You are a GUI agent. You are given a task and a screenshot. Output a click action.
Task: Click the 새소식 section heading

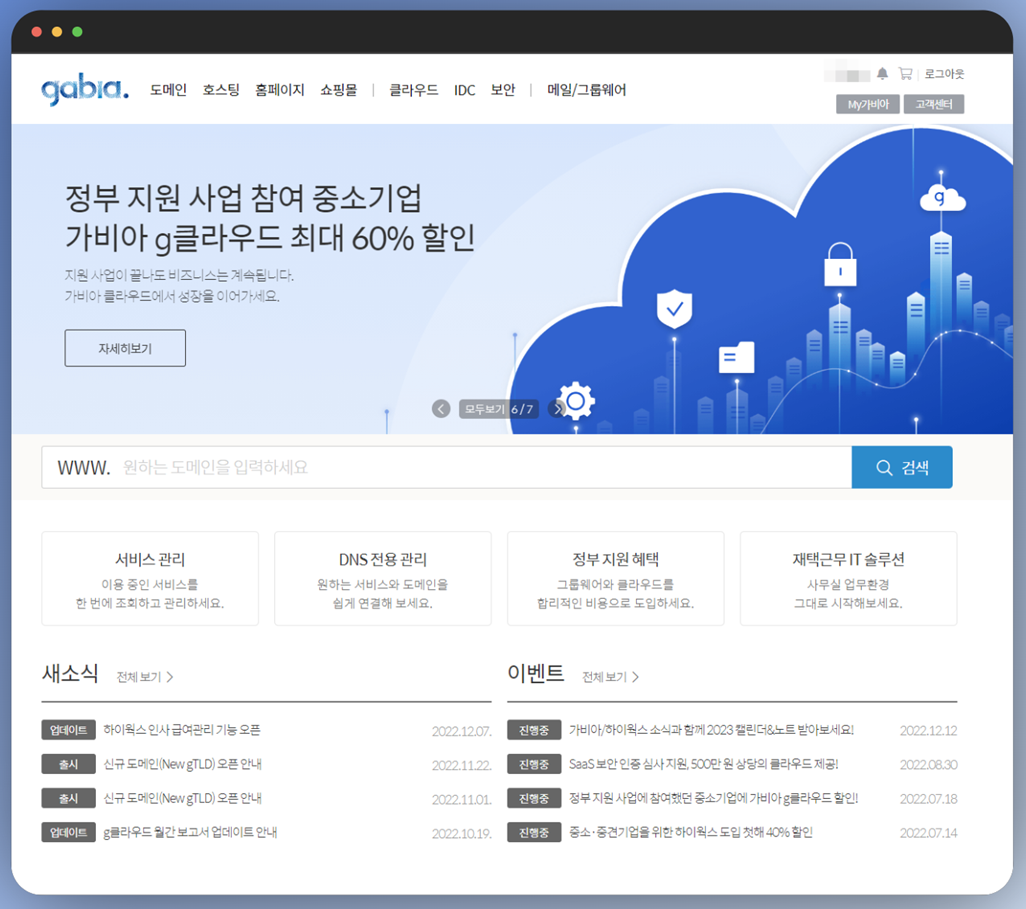pos(70,673)
